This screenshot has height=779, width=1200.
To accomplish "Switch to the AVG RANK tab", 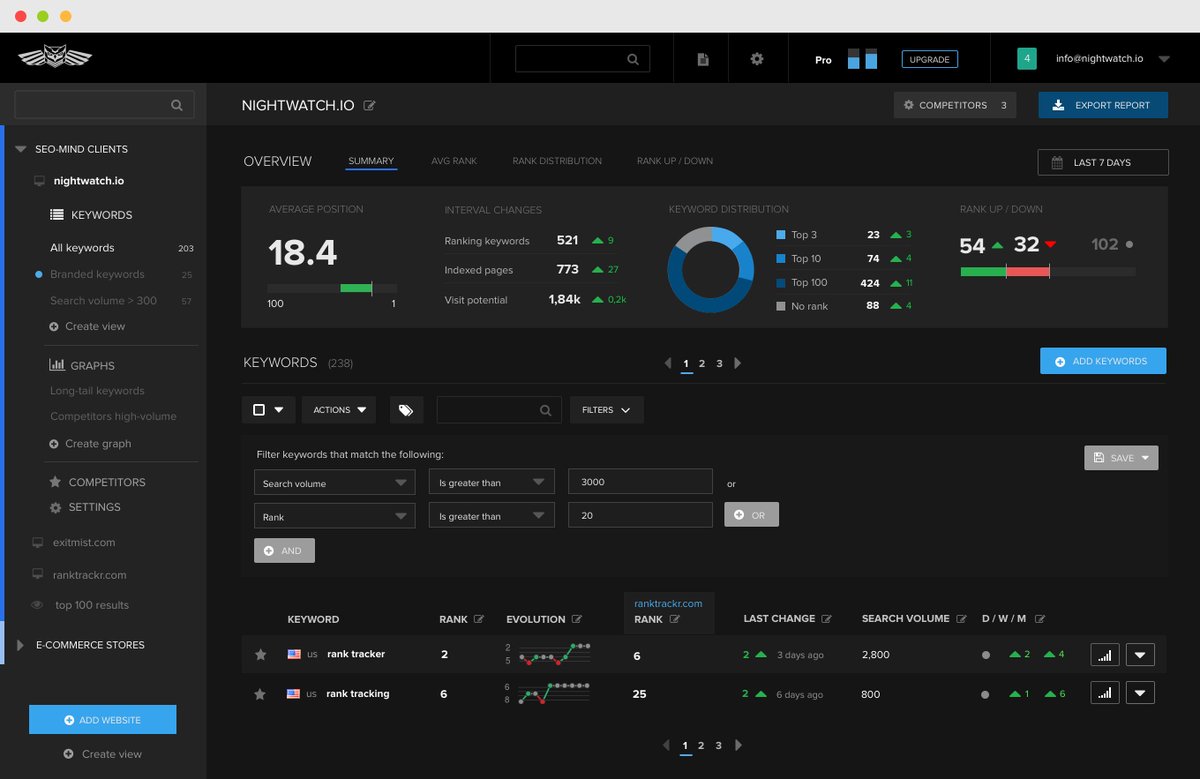I will [454, 161].
